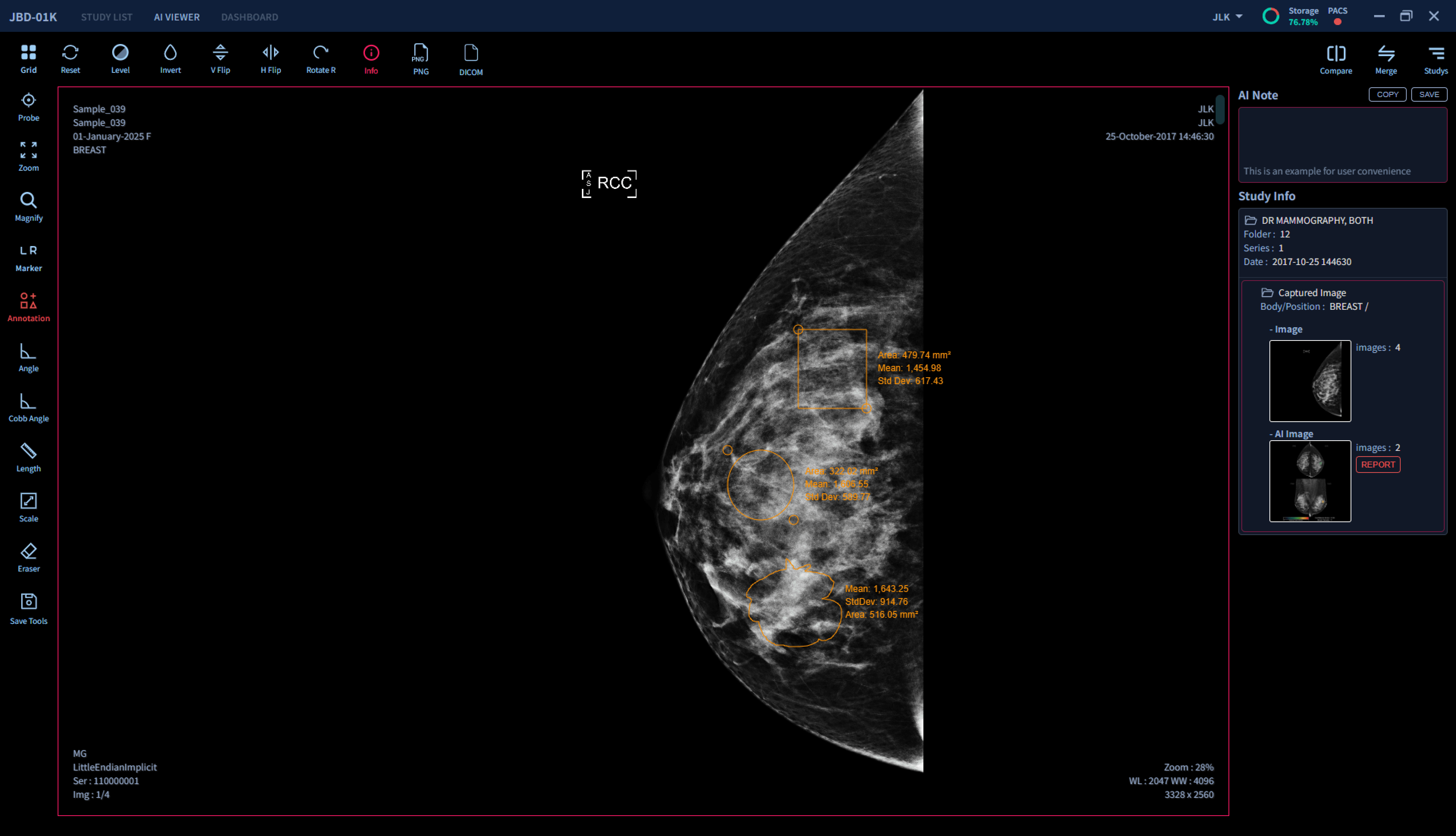Select the Probe tool
Viewport: 1456px width, 836px height.
coord(28,107)
